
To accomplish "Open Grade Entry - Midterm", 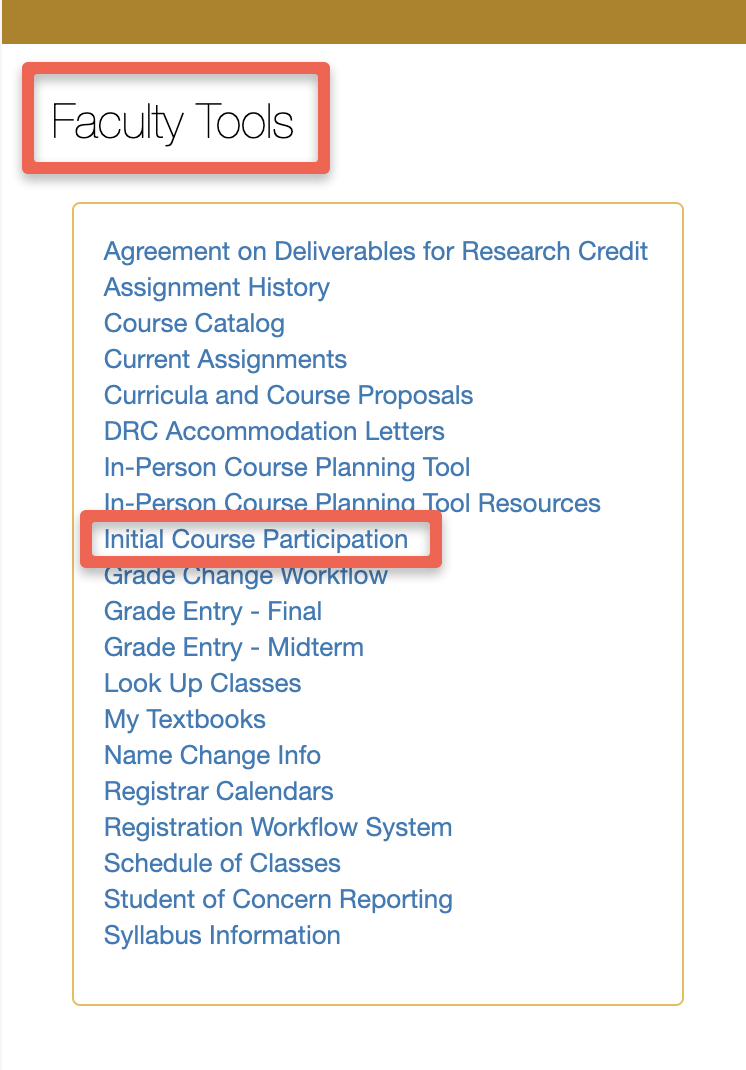I will click(x=234, y=647).
